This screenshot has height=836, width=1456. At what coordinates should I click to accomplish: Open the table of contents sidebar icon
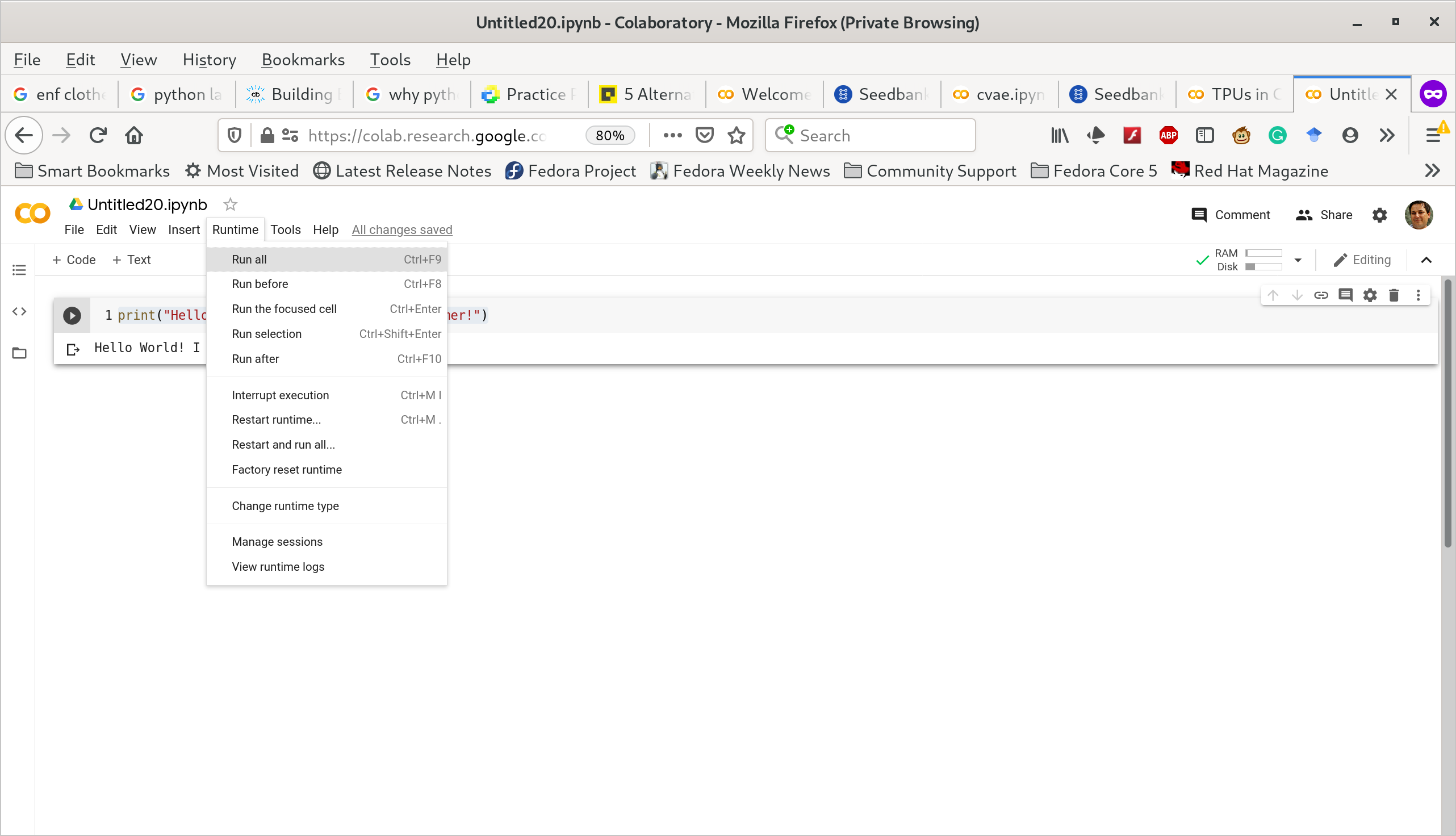[19, 270]
